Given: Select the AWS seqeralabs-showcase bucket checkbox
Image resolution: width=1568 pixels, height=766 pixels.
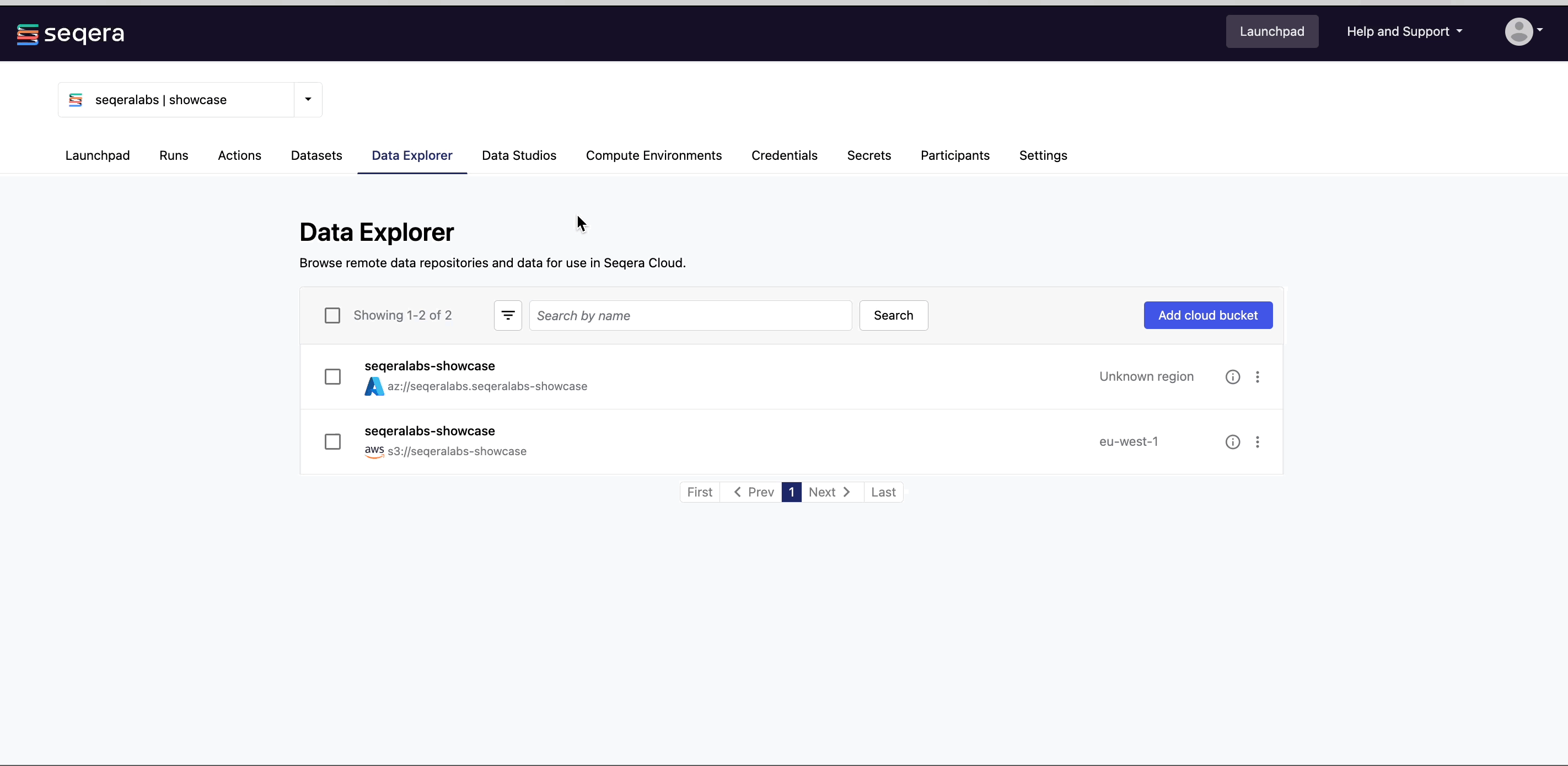Looking at the screenshot, I should (332, 441).
